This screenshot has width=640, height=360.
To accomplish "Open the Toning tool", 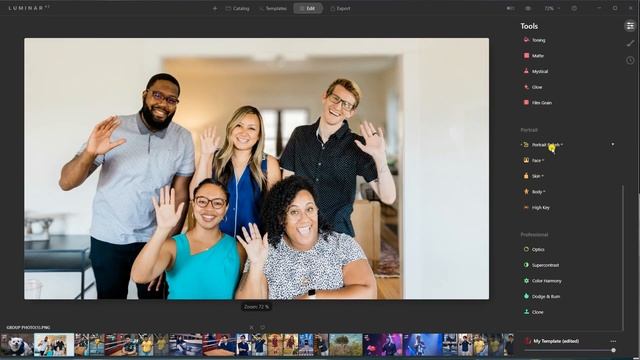I will tap(534, 40).
